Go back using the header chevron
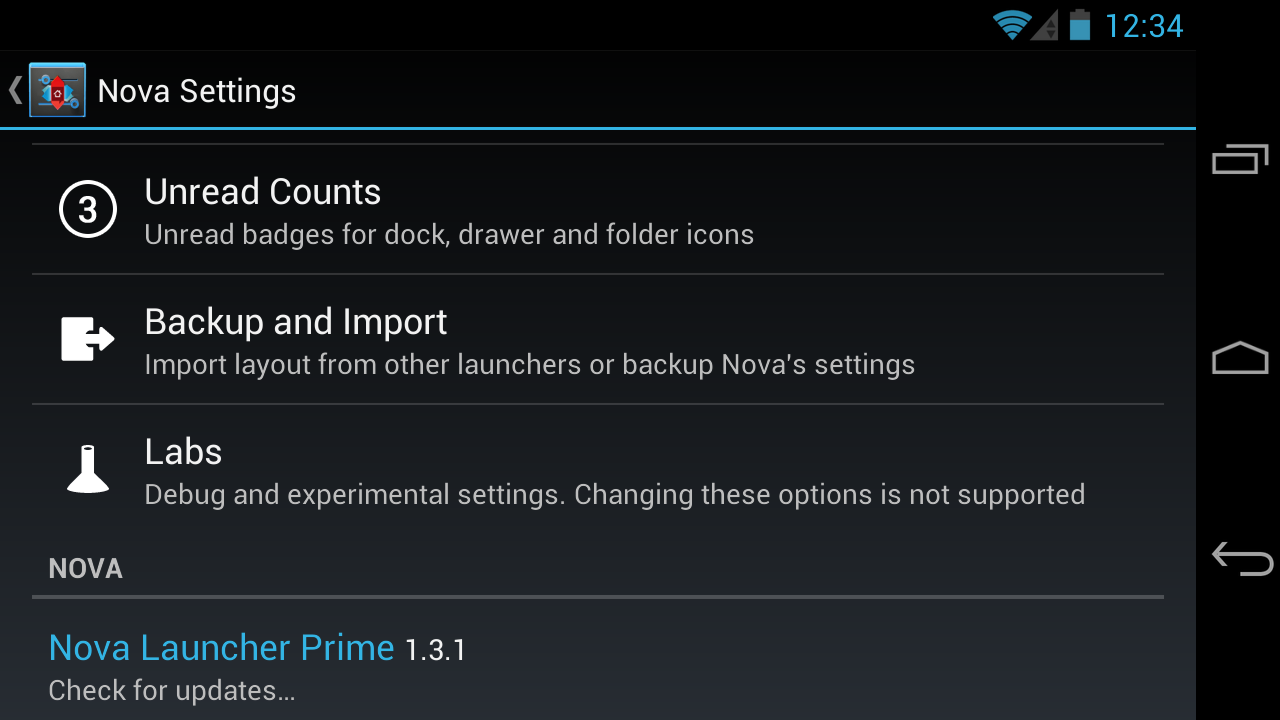The height and width of the screenshot is (720, 1280). point(14,91)
